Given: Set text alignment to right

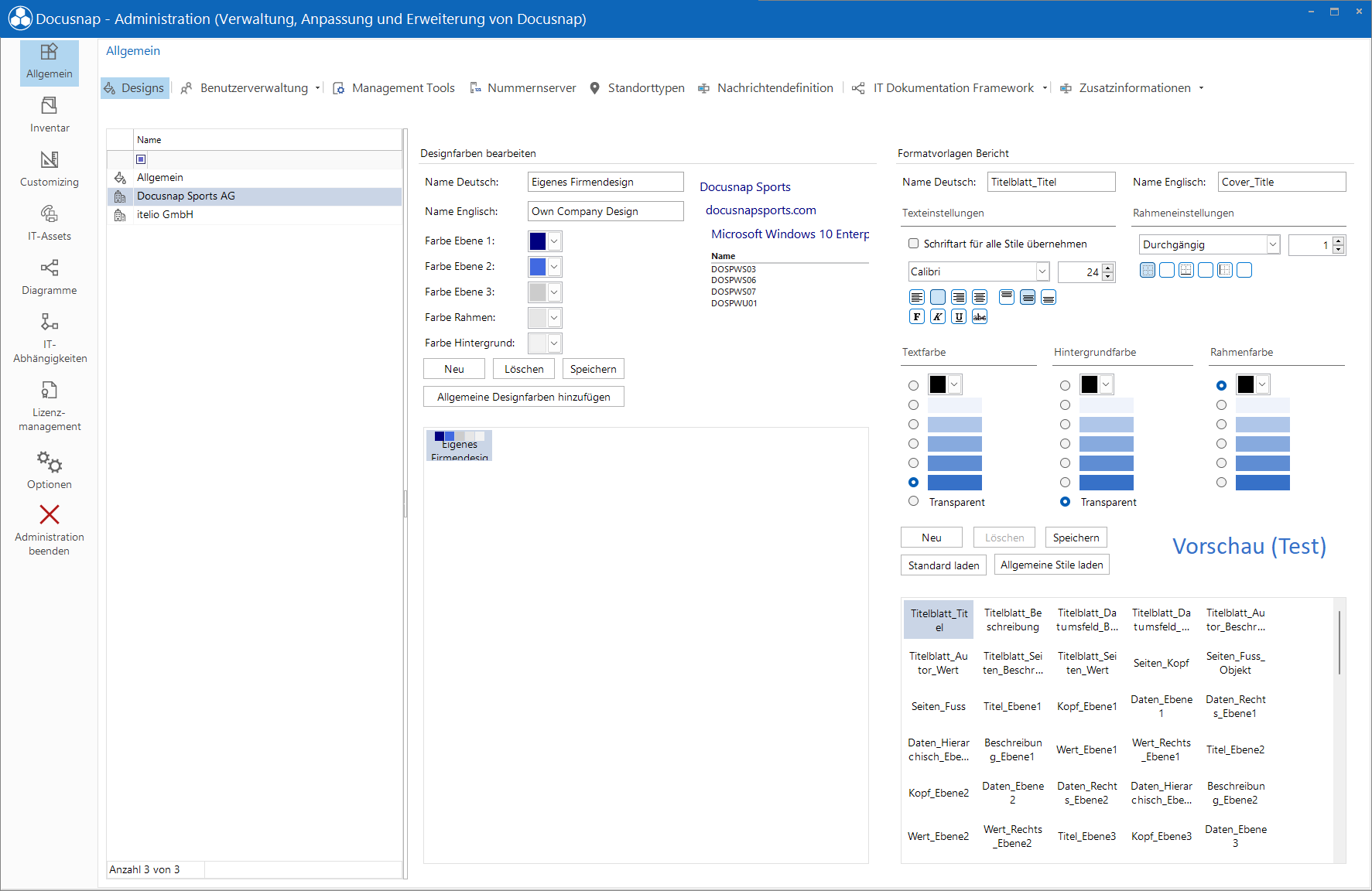Looking at the screenshot, I should 959,297.
